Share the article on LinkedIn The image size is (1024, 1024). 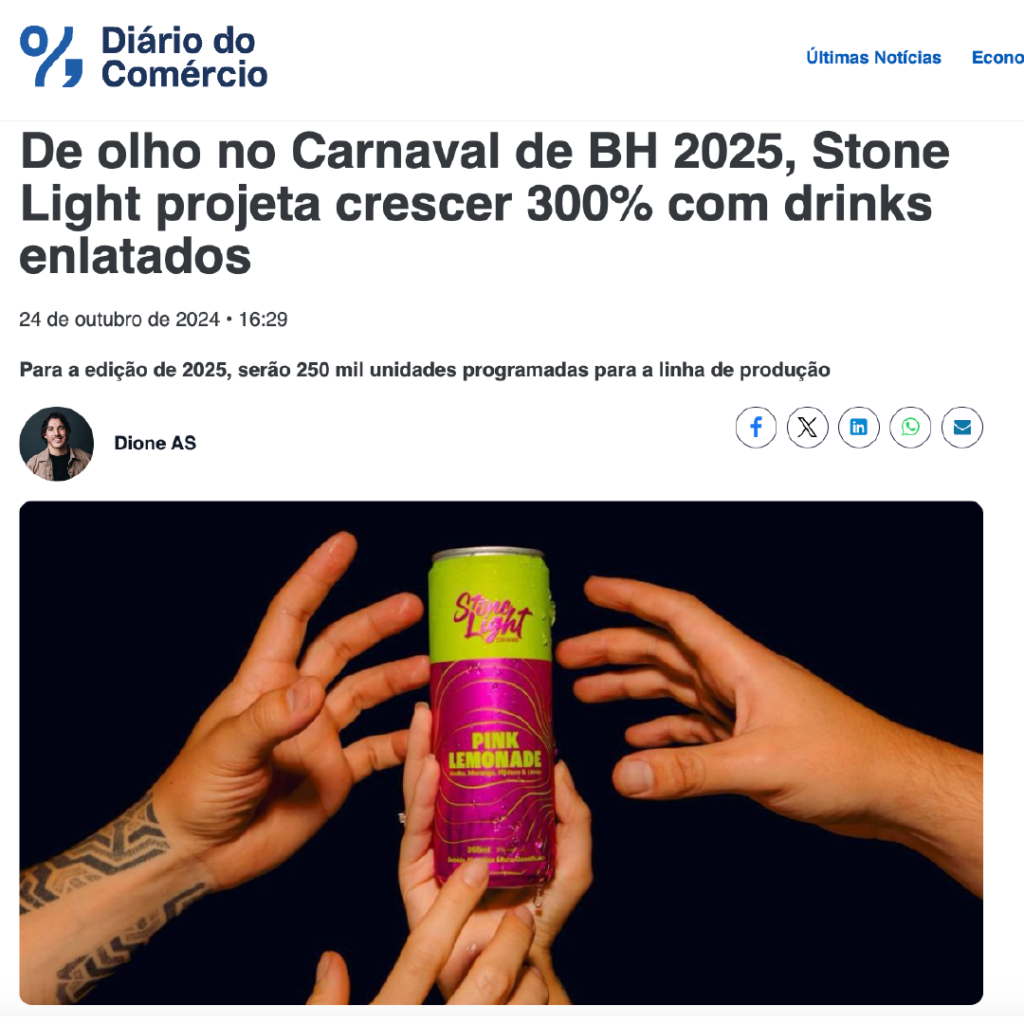click(859, 428)
